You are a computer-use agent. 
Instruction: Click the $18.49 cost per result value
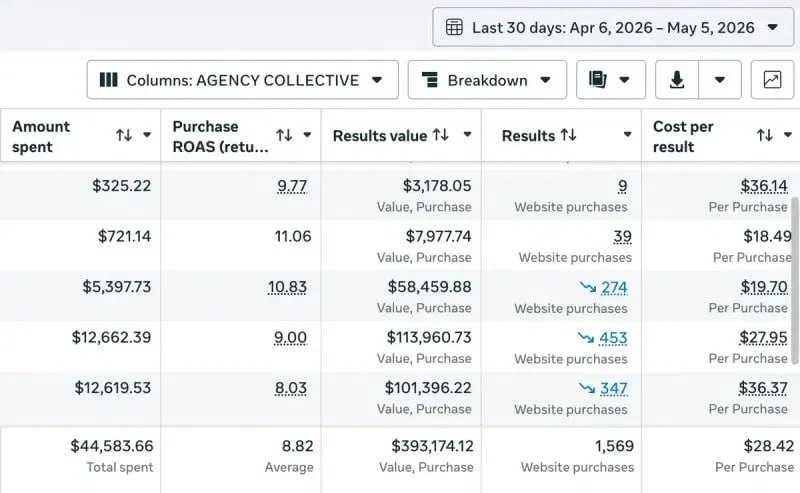(x=767, y=236)
